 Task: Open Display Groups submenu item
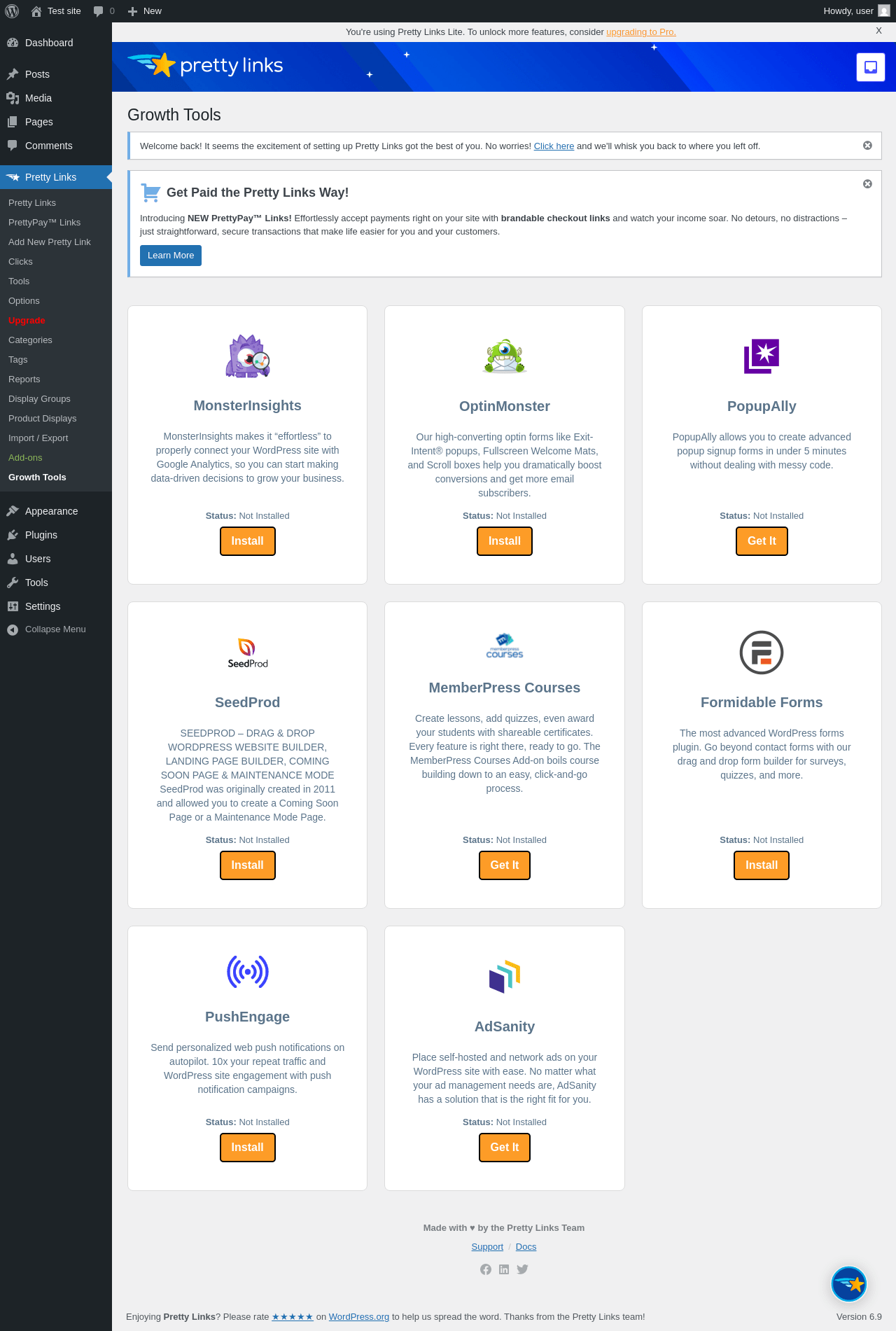56,399
